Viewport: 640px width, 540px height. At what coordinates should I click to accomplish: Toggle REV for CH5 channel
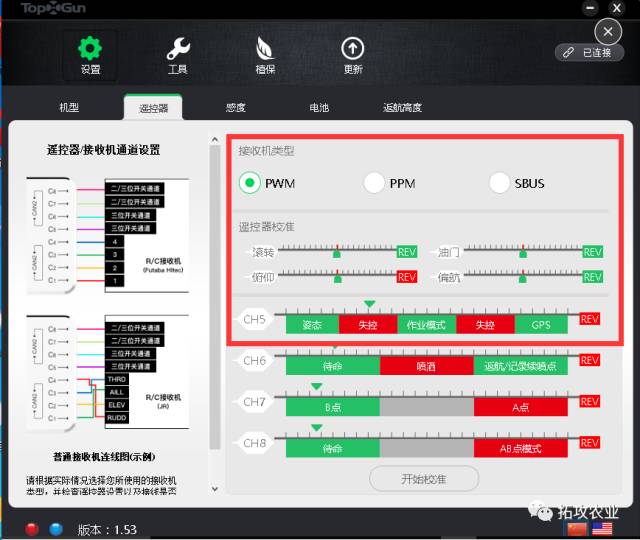click(x=590, y=319)
